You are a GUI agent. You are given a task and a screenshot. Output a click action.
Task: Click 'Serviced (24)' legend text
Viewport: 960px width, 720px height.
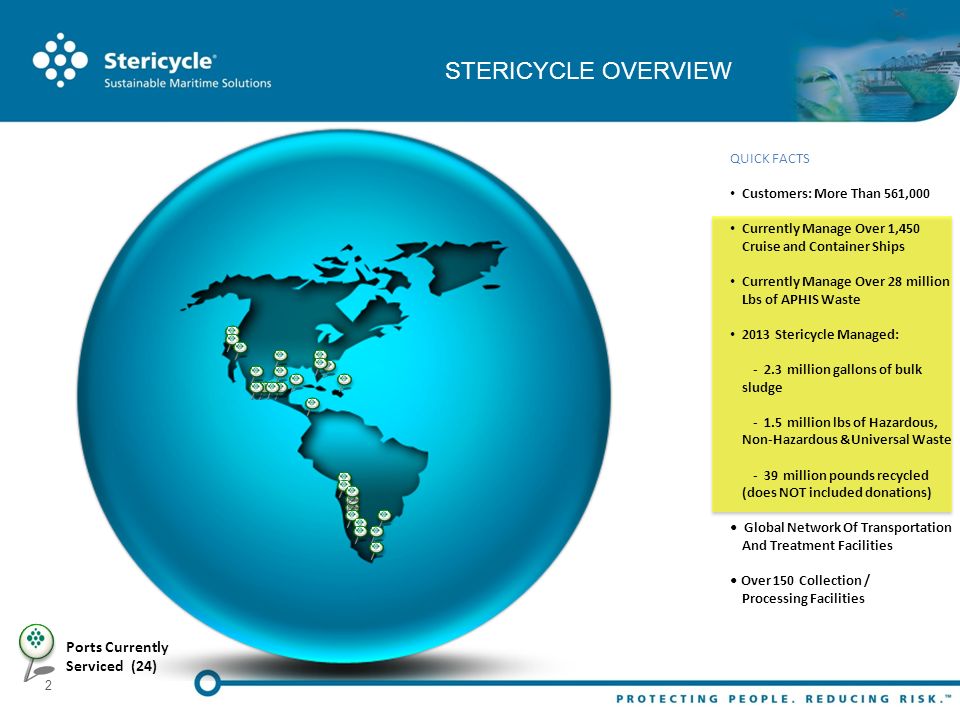point(111,666)
